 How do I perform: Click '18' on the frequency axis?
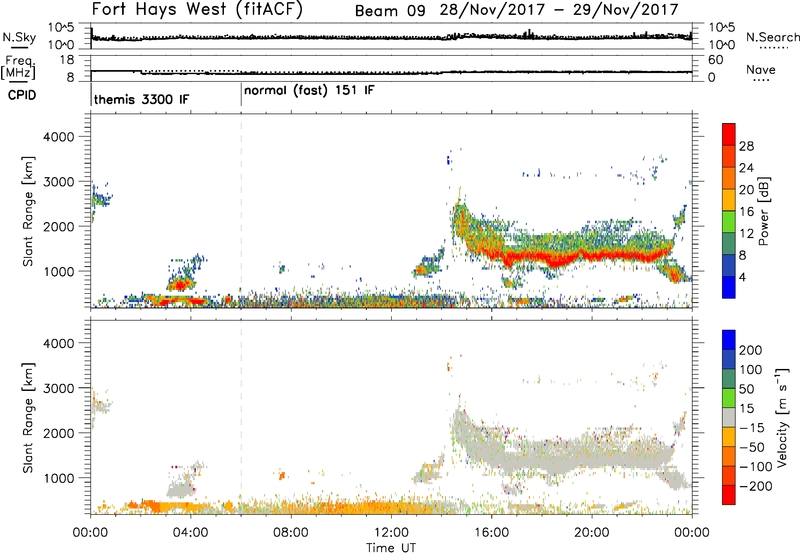67,60
